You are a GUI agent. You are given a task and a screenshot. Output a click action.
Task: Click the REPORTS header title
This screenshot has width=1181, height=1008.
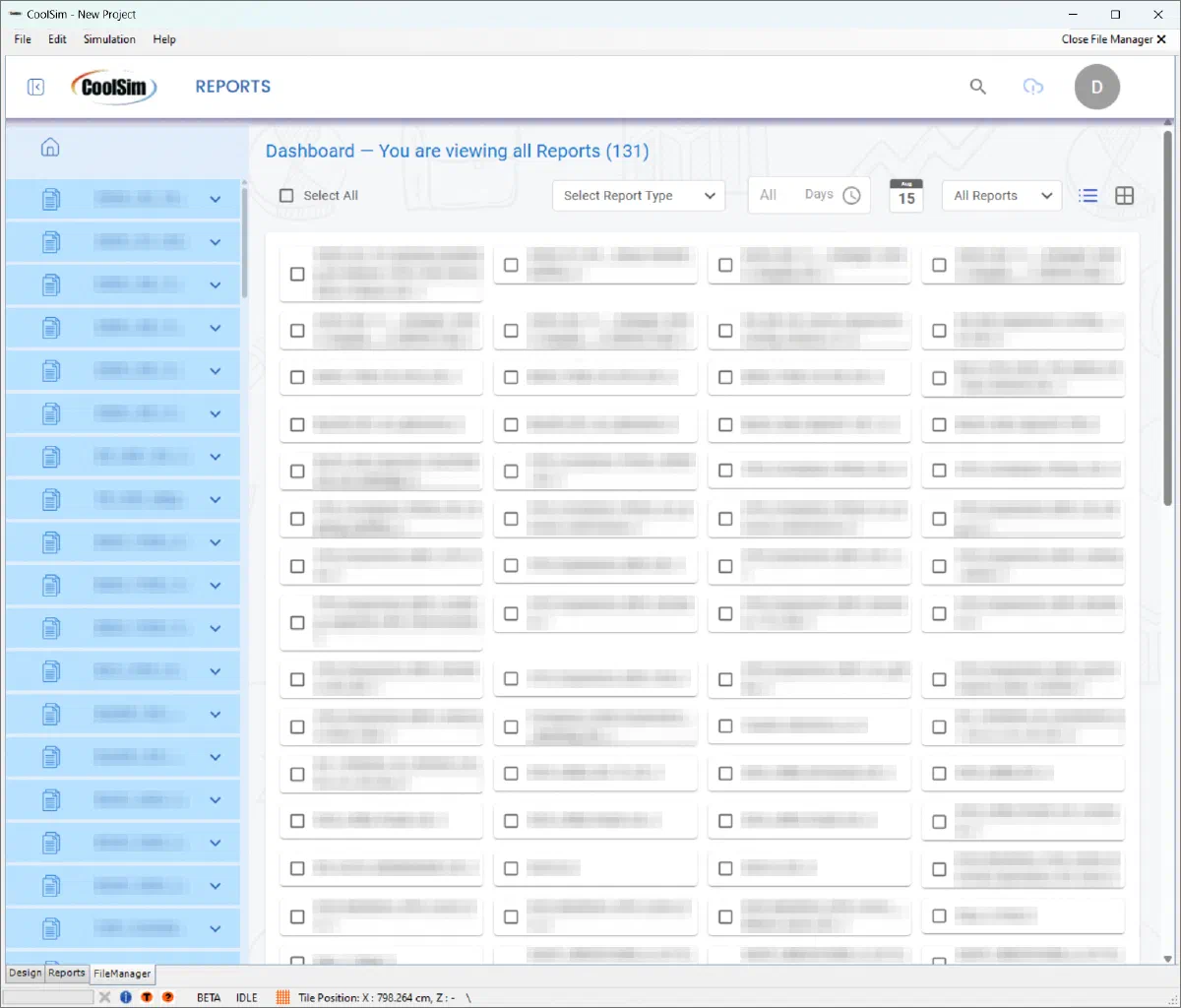coord(233,87)
